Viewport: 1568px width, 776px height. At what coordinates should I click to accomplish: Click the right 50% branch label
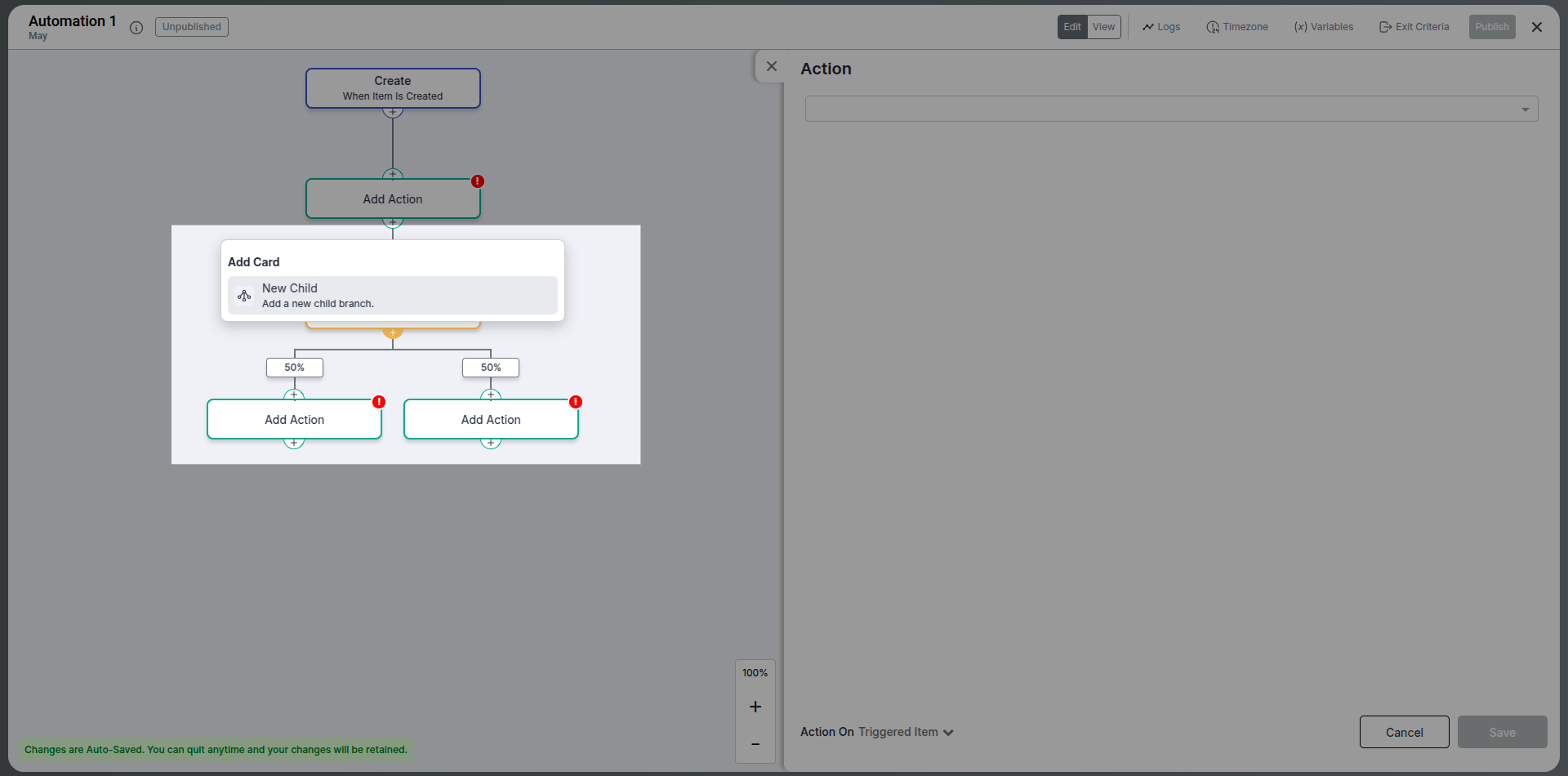(x=491, y=368)
